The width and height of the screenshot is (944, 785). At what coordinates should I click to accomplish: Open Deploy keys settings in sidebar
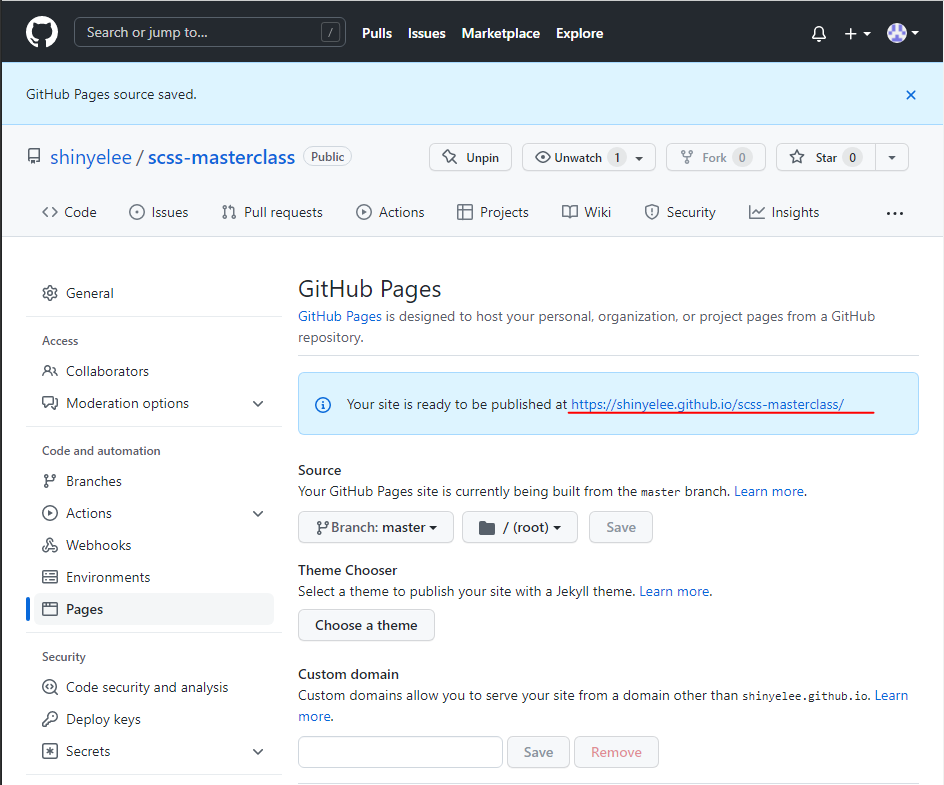pyautogui.click(x=154, y=719)
